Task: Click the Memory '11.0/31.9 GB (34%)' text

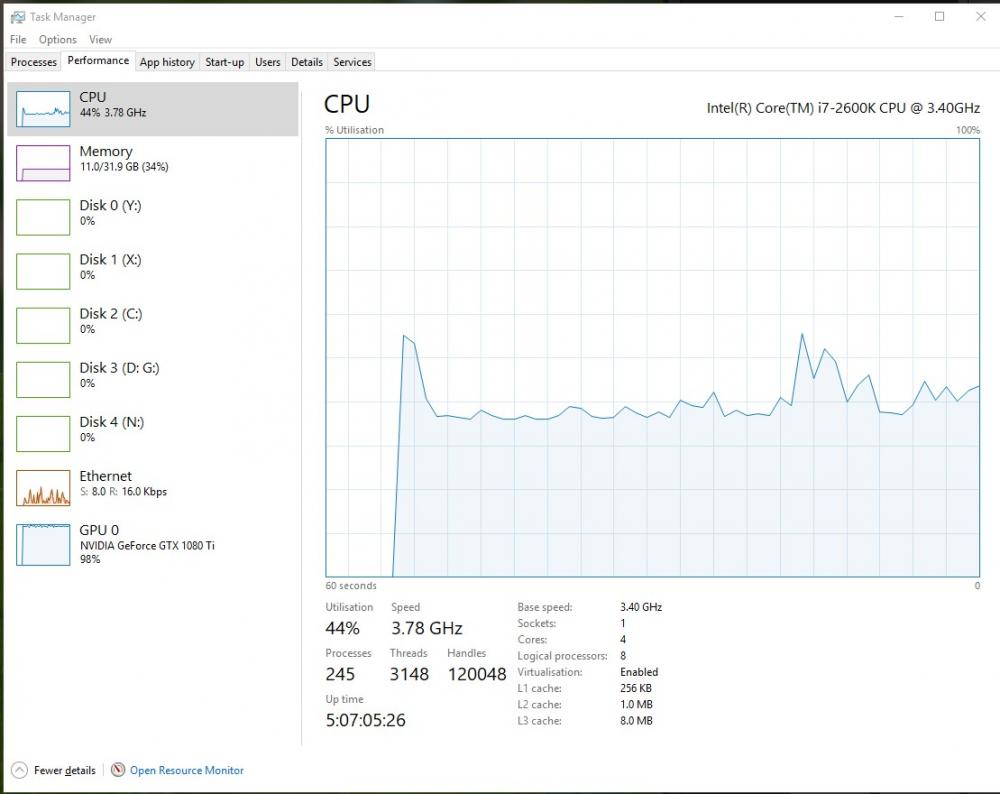Action: [x=124, y=167]
